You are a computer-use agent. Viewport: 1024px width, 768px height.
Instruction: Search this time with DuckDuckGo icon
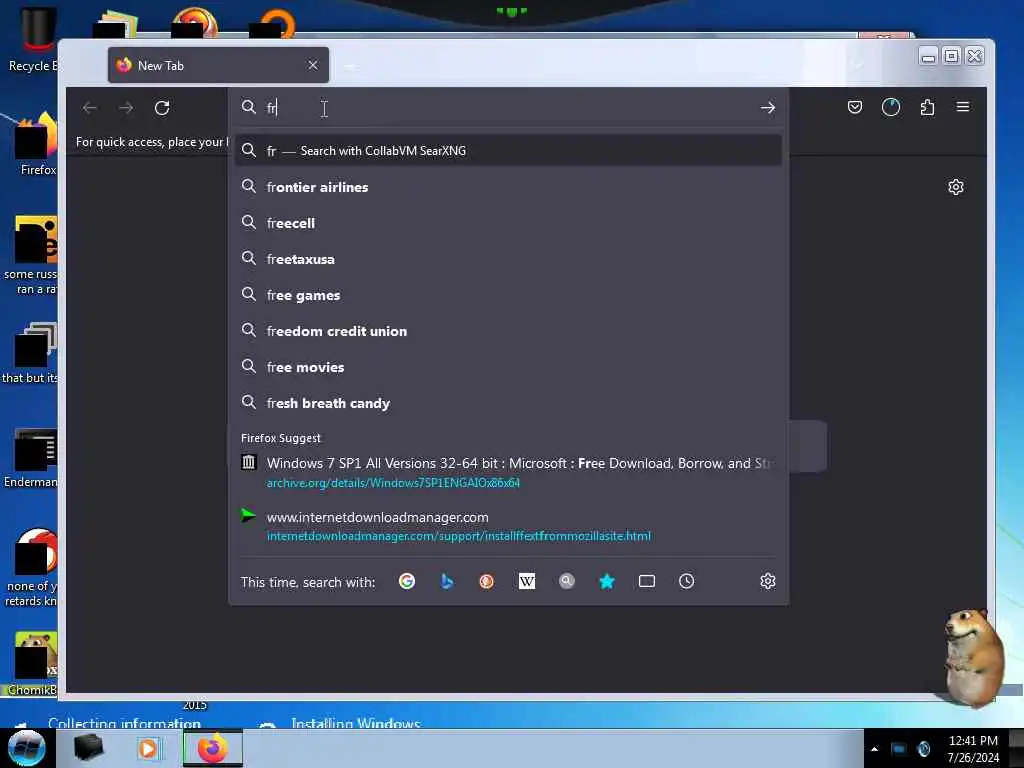[487, 581]
